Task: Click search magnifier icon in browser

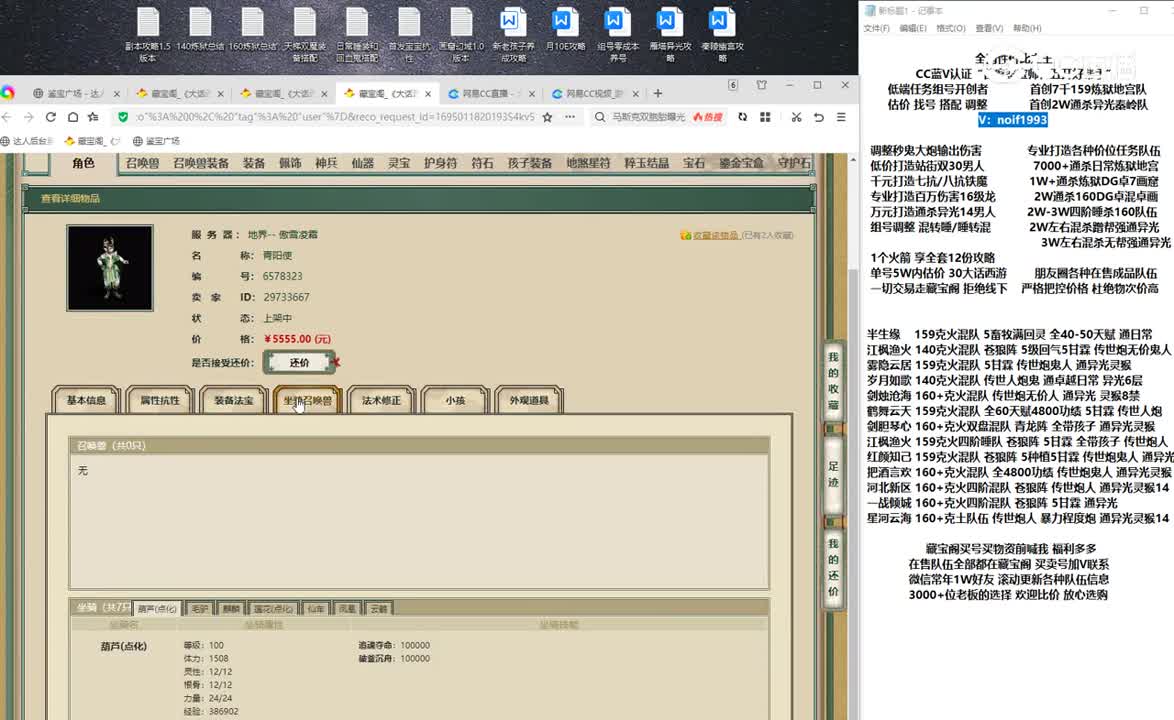Action: (600, 117)
